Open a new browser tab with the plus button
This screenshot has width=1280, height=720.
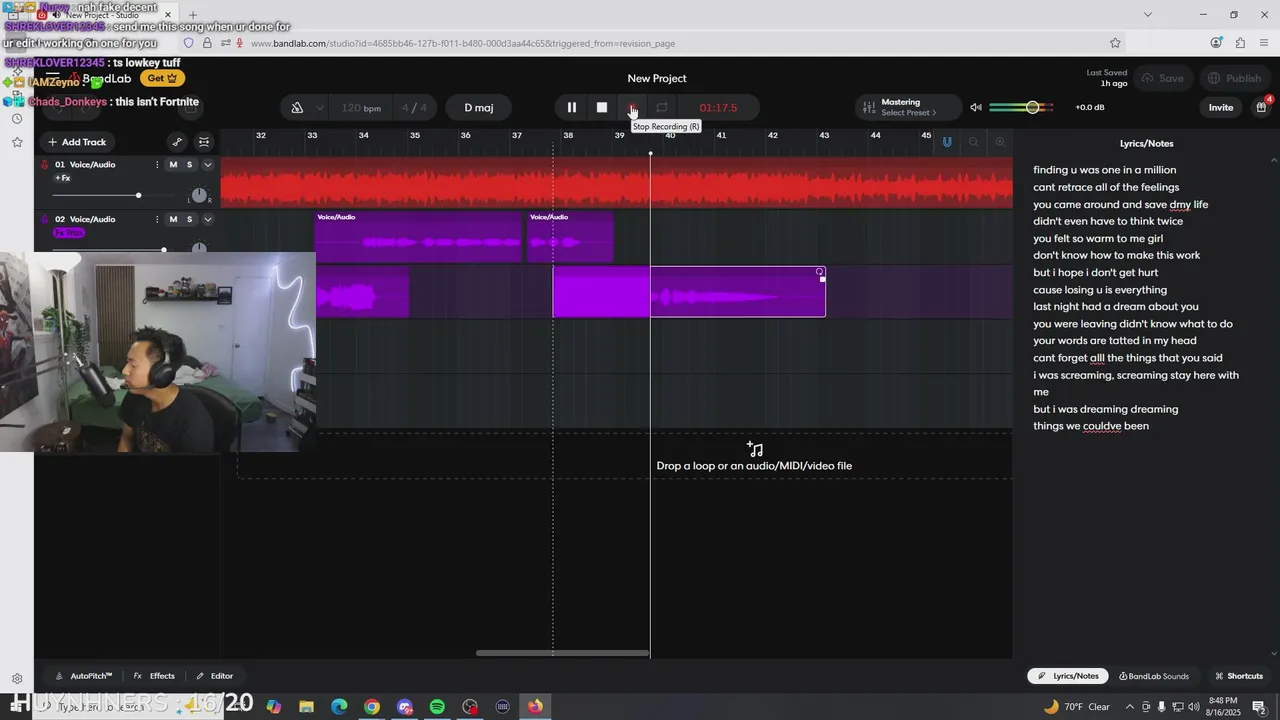[x=193, y=15]
